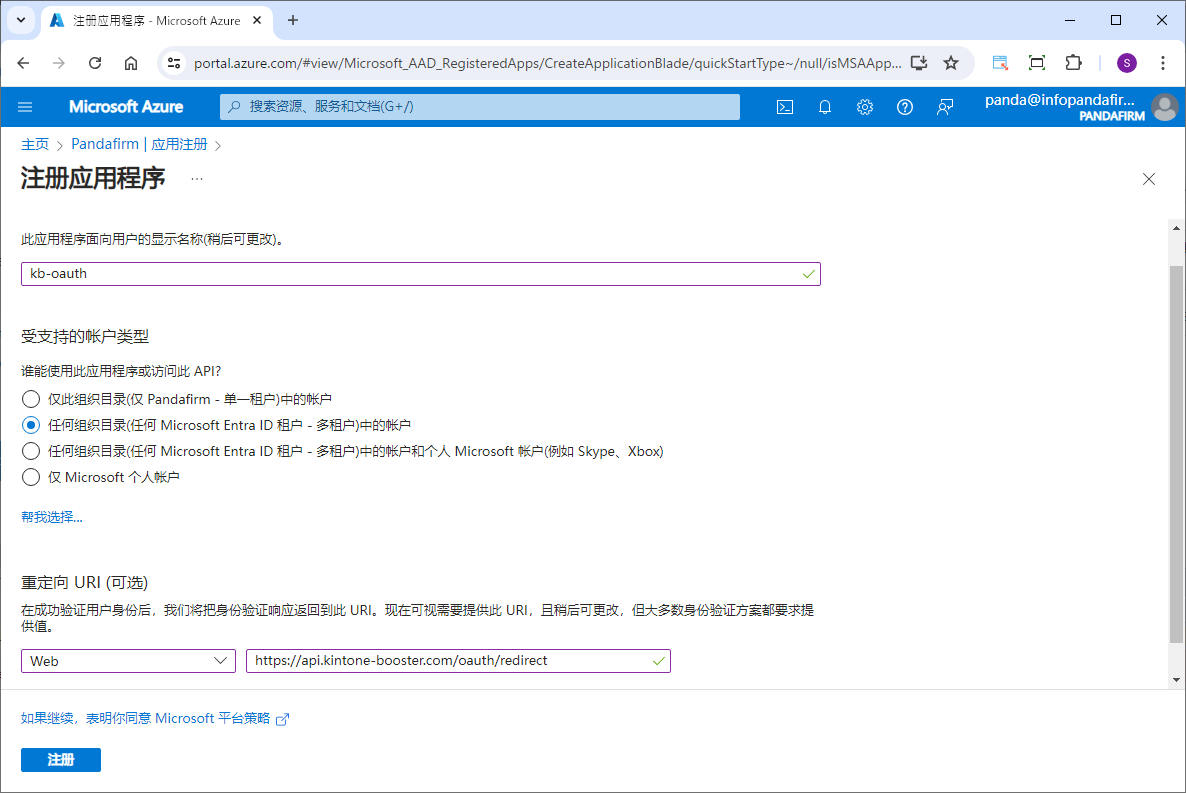Click the 注册 button
Image resolution: width=1186 pixels, height=793 pixels.
pos(61,760)
